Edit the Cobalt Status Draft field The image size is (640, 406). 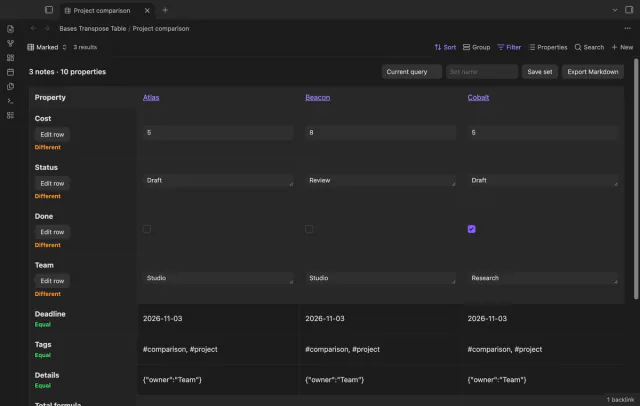543,180
